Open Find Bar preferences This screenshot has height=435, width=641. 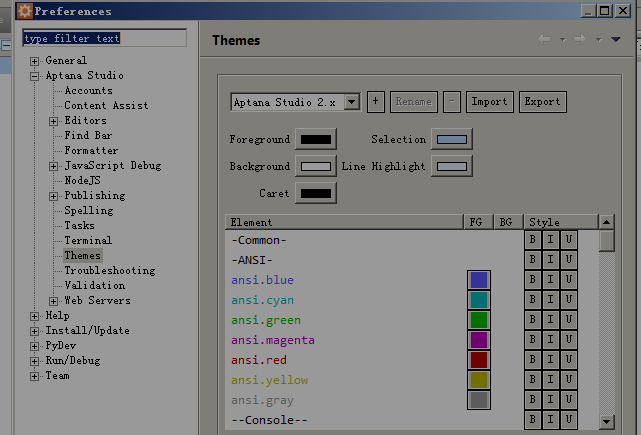(x=88, y=135)
